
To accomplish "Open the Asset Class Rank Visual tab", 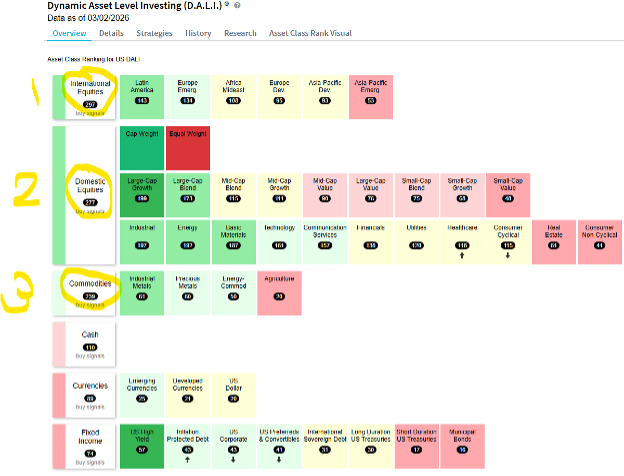I will [x=309, y=33].
